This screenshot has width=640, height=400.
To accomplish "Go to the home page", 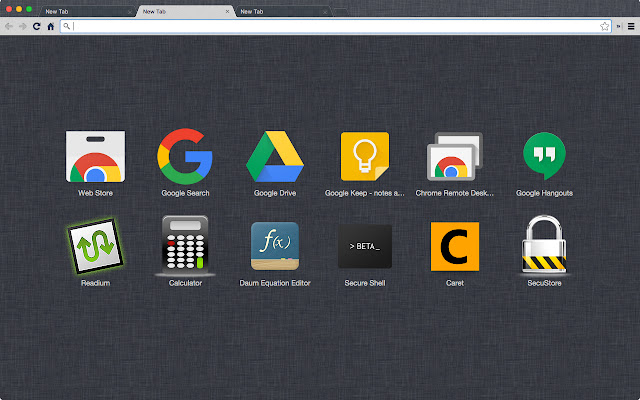I will click(51, 27).
